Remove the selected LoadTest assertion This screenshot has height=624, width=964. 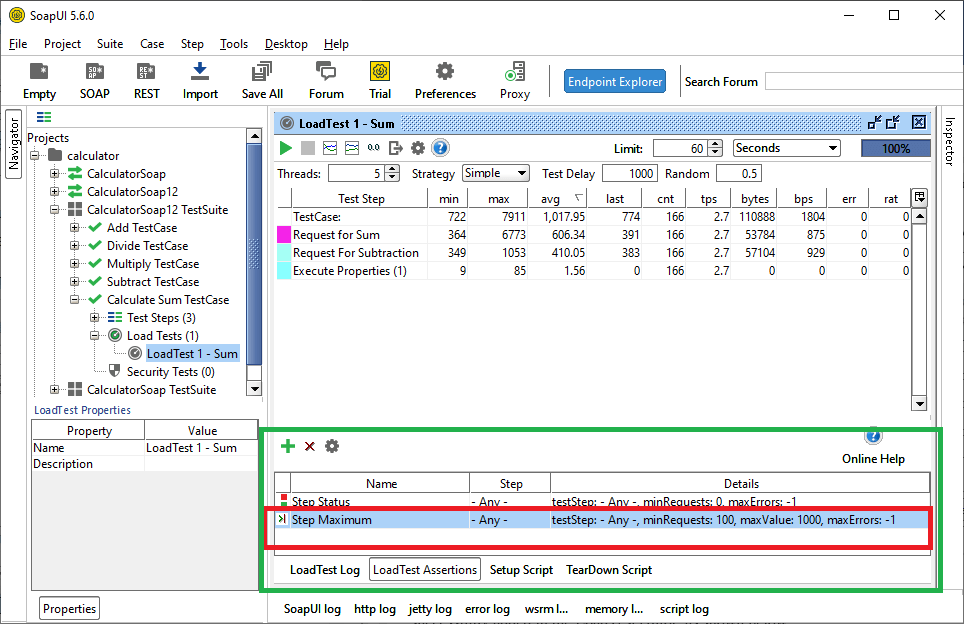click(310, 446)
